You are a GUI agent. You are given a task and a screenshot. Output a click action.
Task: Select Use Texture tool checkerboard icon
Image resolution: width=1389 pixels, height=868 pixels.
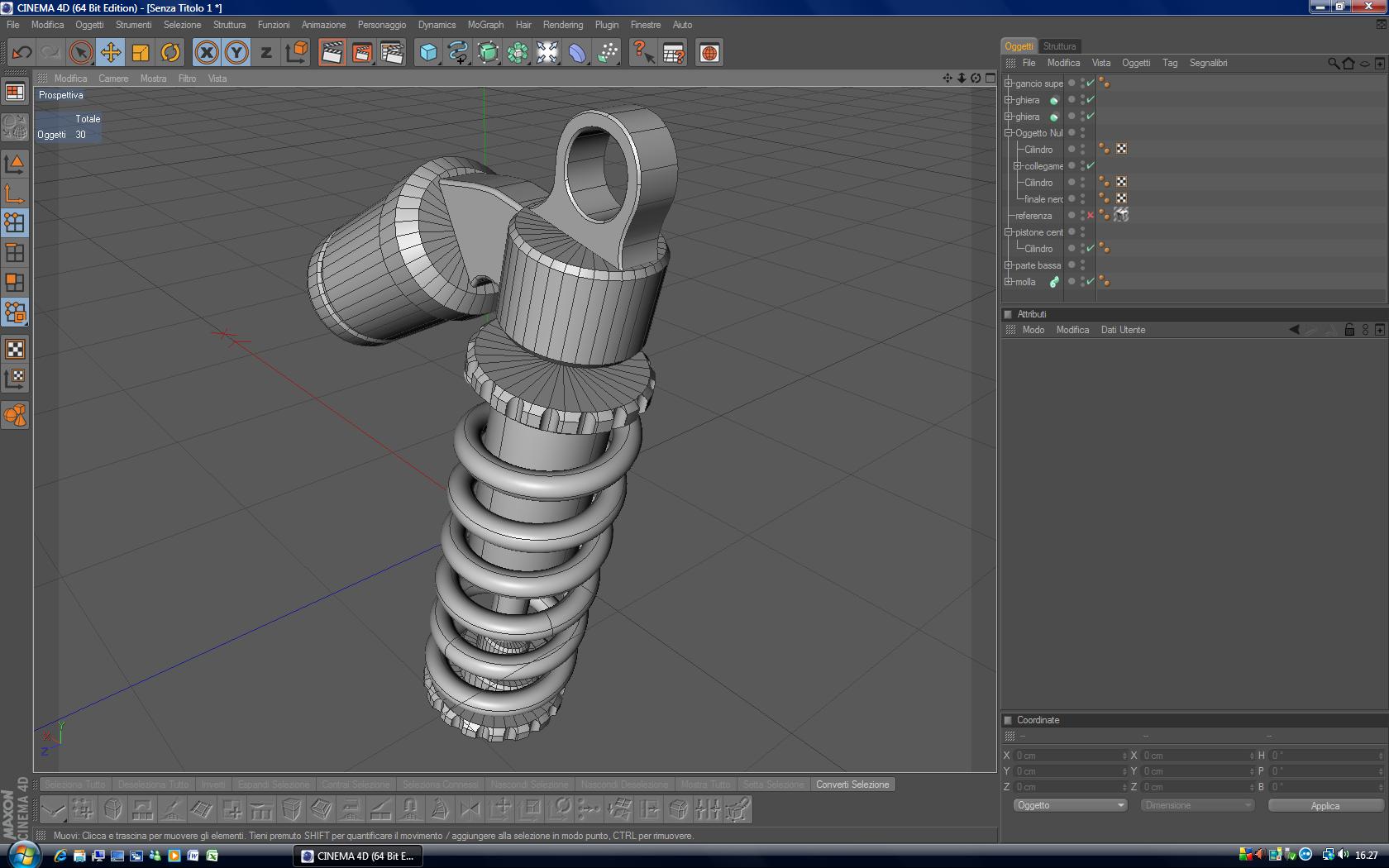[x=15, y=348]
